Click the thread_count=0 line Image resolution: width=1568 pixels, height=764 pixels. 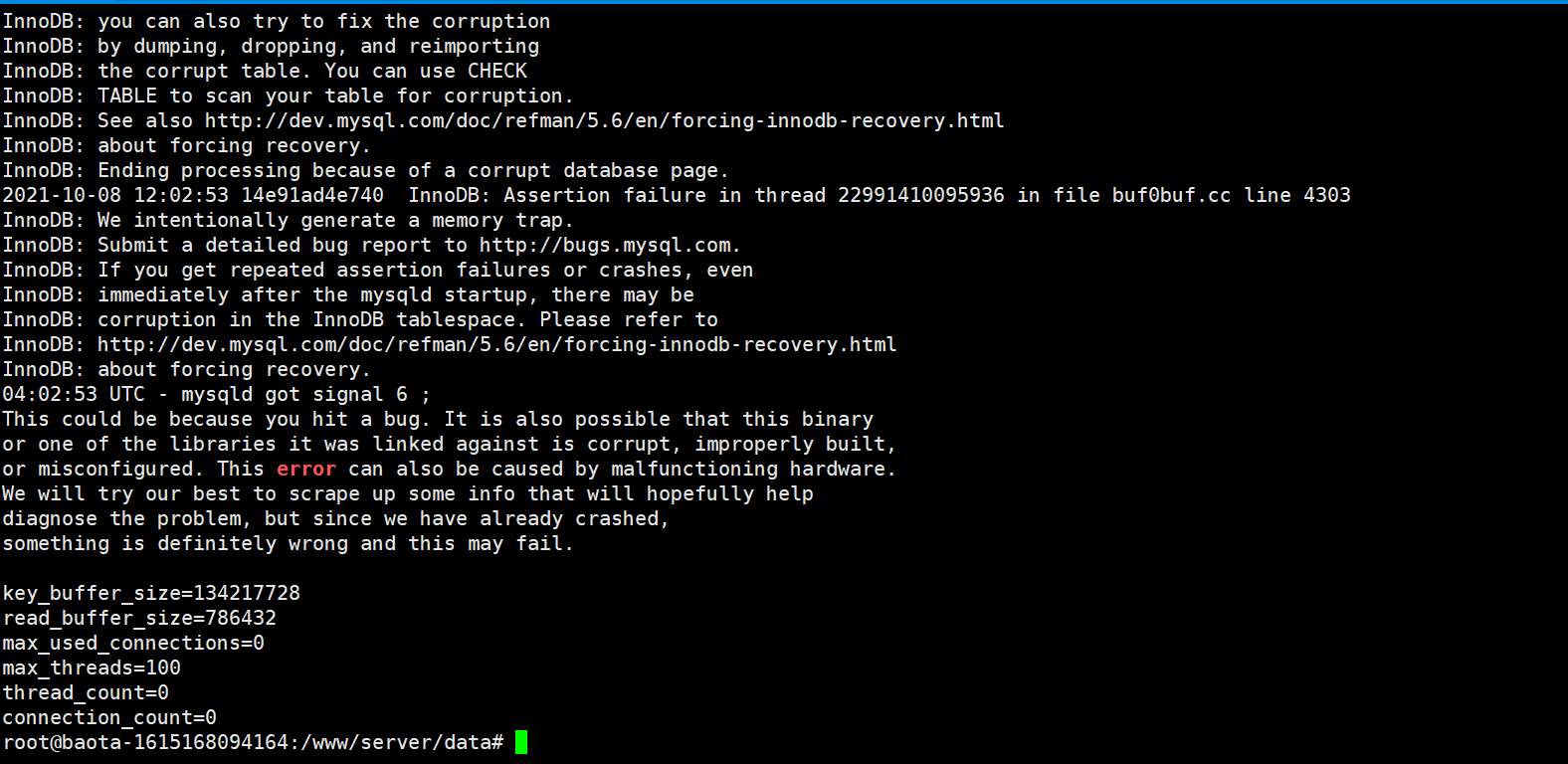point(86,692)
